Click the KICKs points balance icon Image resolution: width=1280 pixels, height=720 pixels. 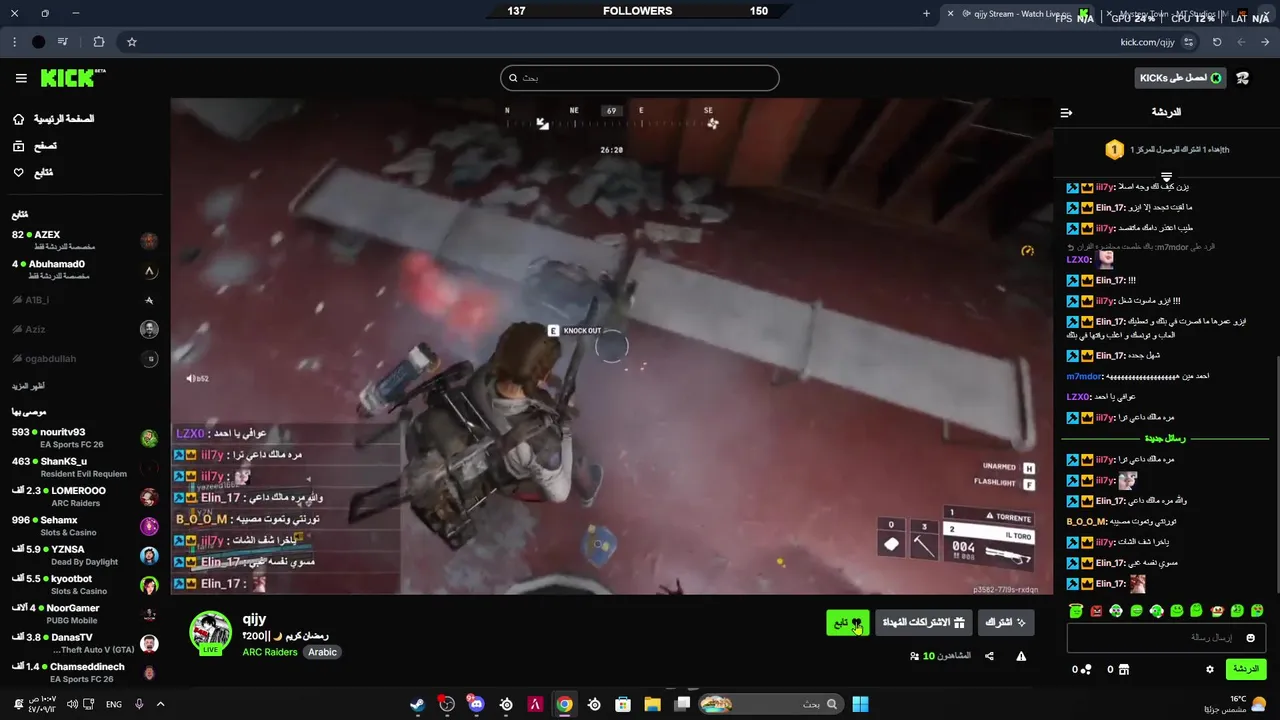tap(1087, 669)
